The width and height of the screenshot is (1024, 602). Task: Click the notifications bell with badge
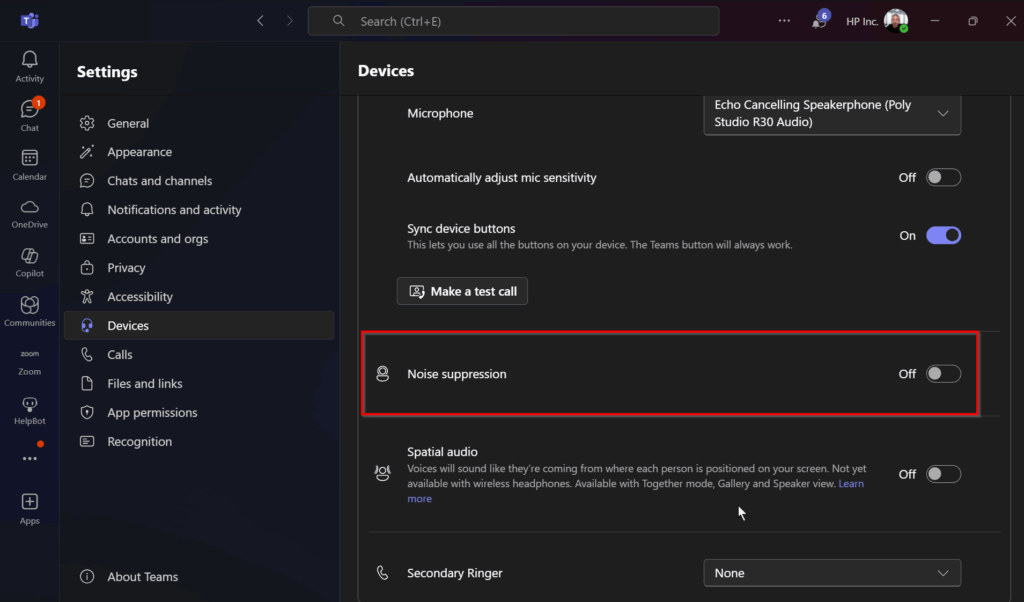point(819,21)
